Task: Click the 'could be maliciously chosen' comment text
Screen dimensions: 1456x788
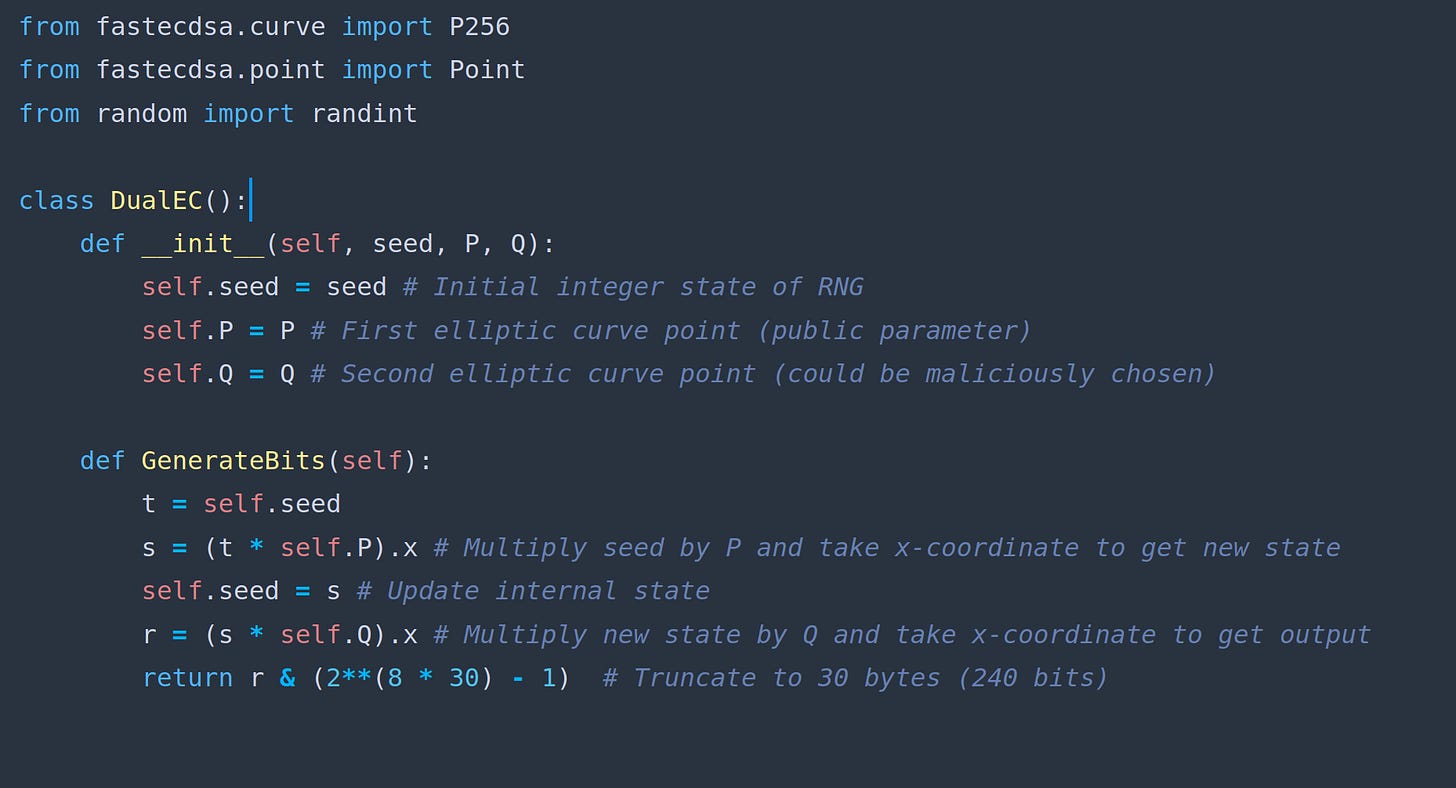Action: click(995, 374)
